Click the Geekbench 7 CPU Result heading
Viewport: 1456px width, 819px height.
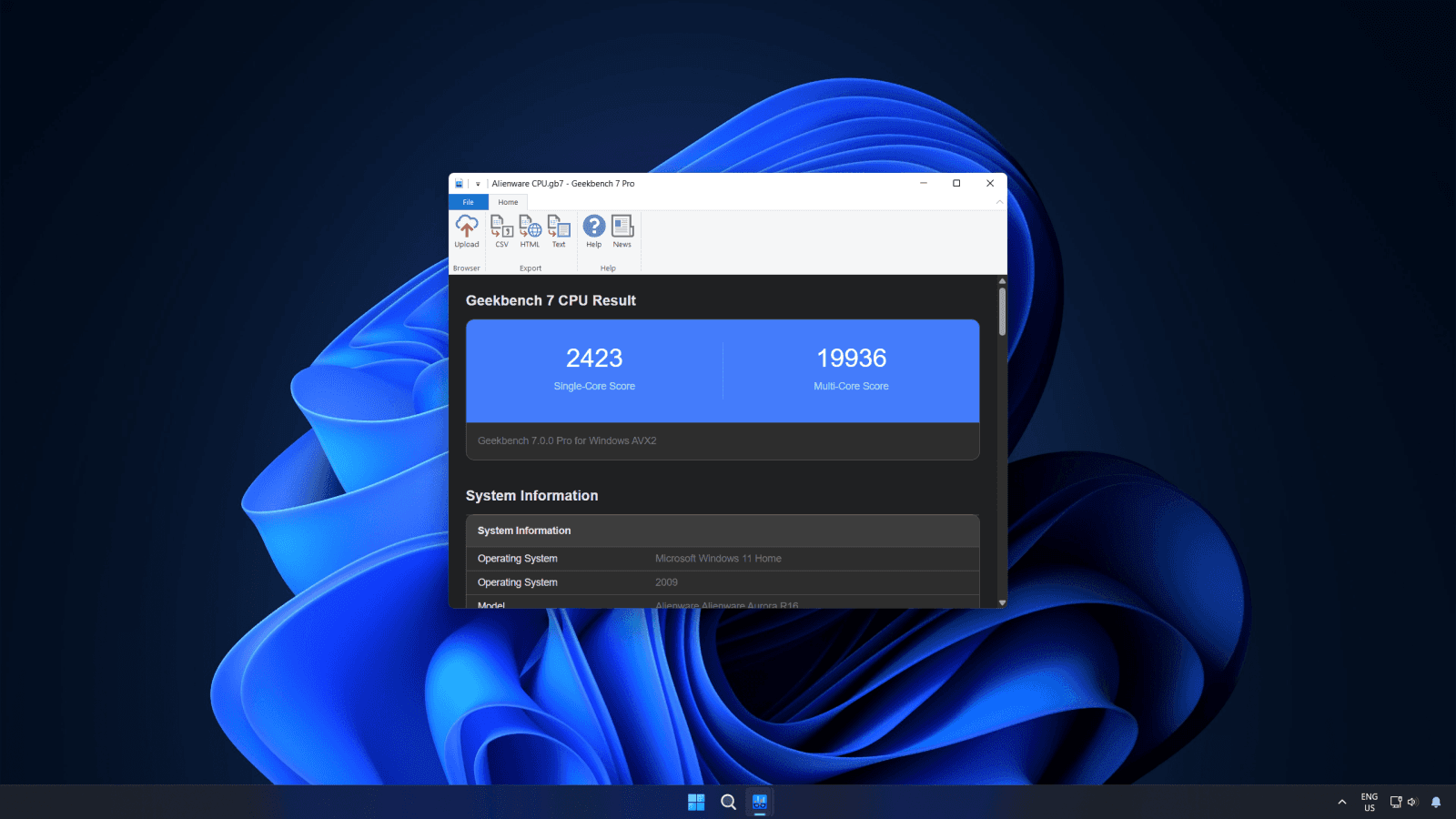(x=551, y=300)
